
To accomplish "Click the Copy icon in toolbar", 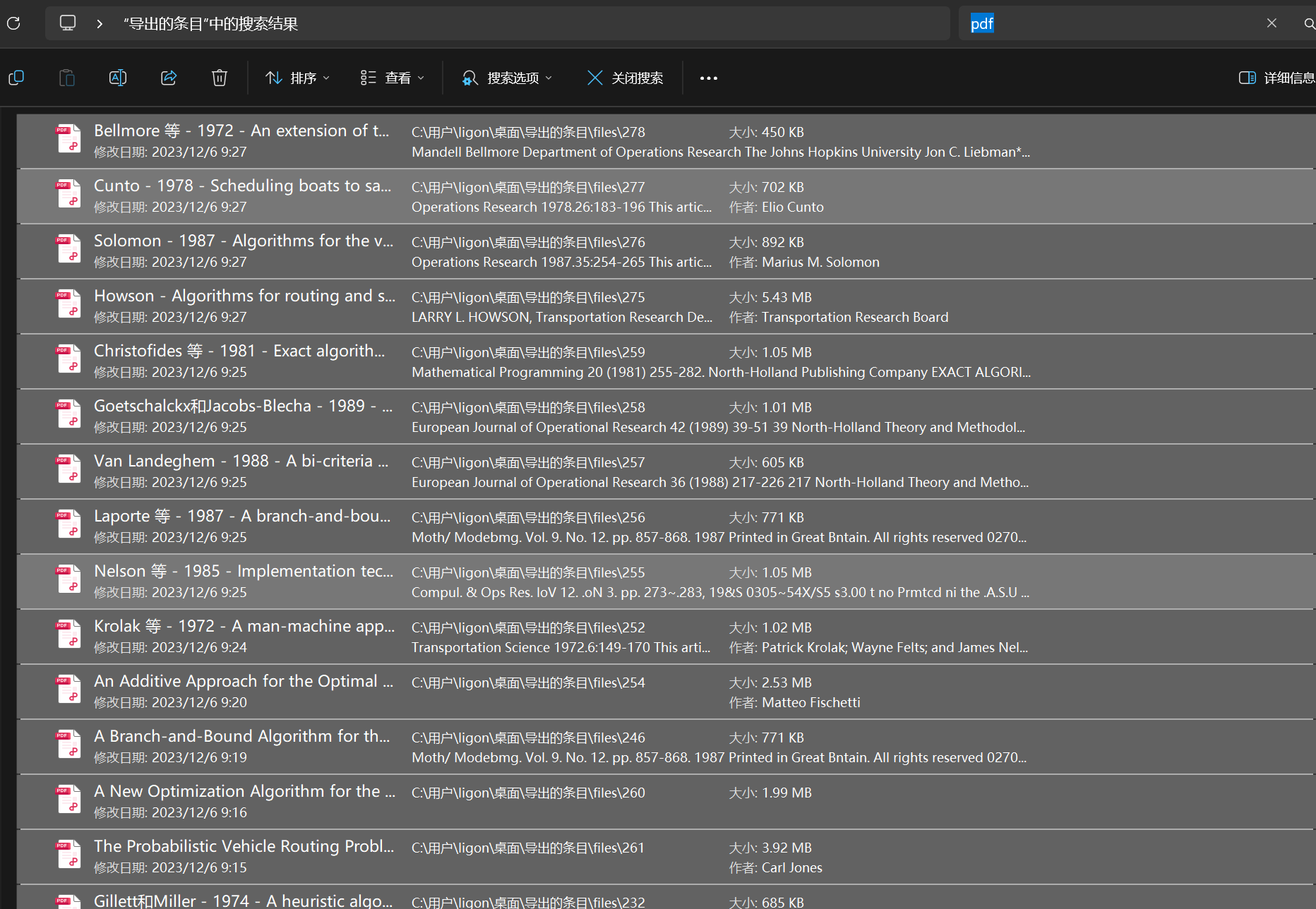I will pos(16,78).
